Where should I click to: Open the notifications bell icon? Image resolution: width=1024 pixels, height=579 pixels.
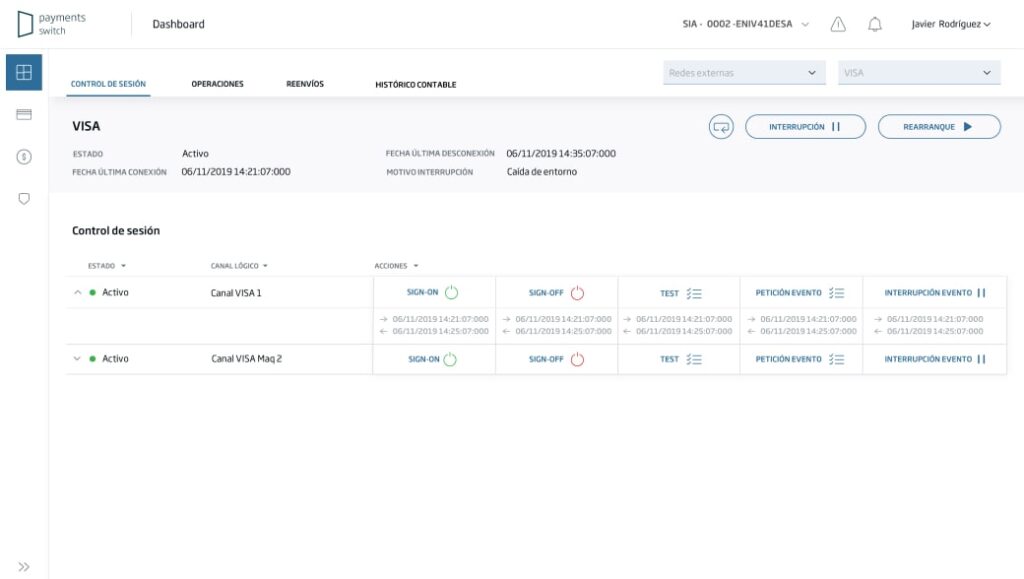click(874, 24)
